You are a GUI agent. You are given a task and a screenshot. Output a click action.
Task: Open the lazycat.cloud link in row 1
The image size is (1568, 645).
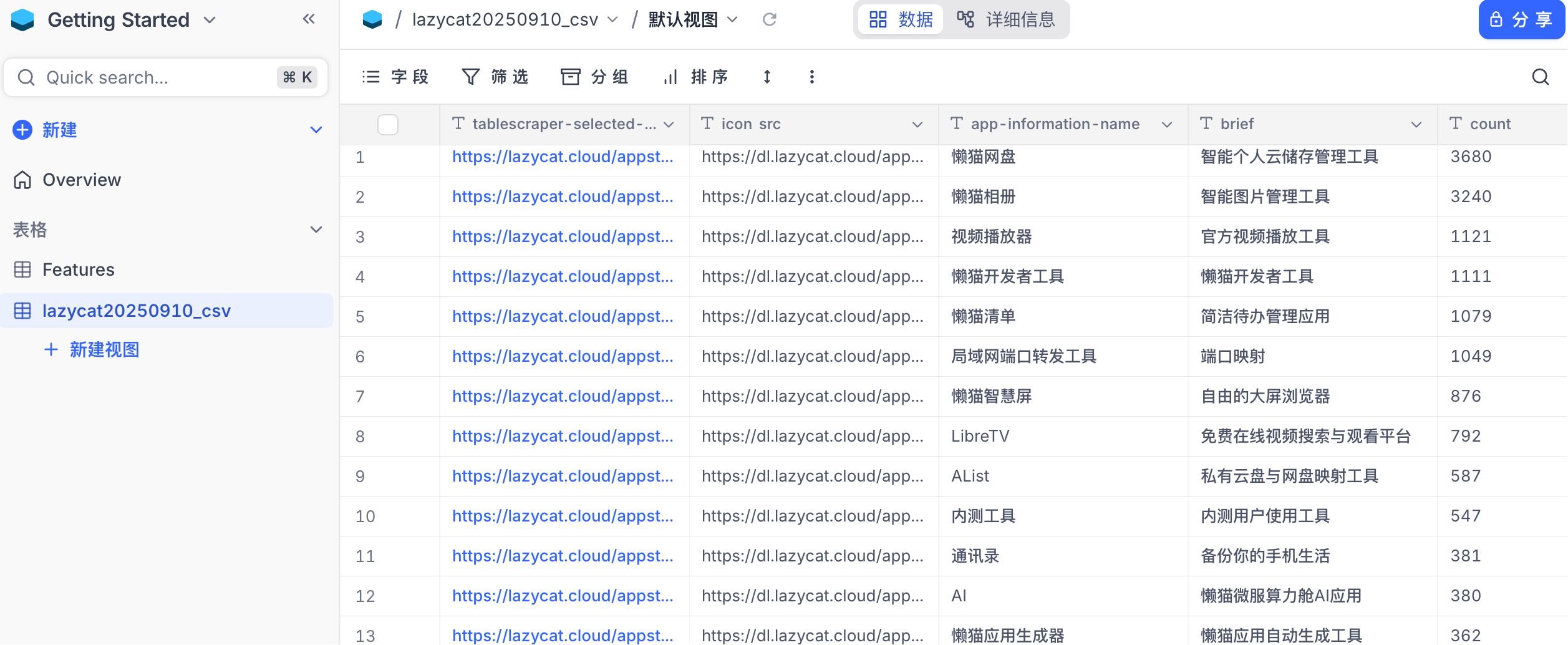coord(563,157)
